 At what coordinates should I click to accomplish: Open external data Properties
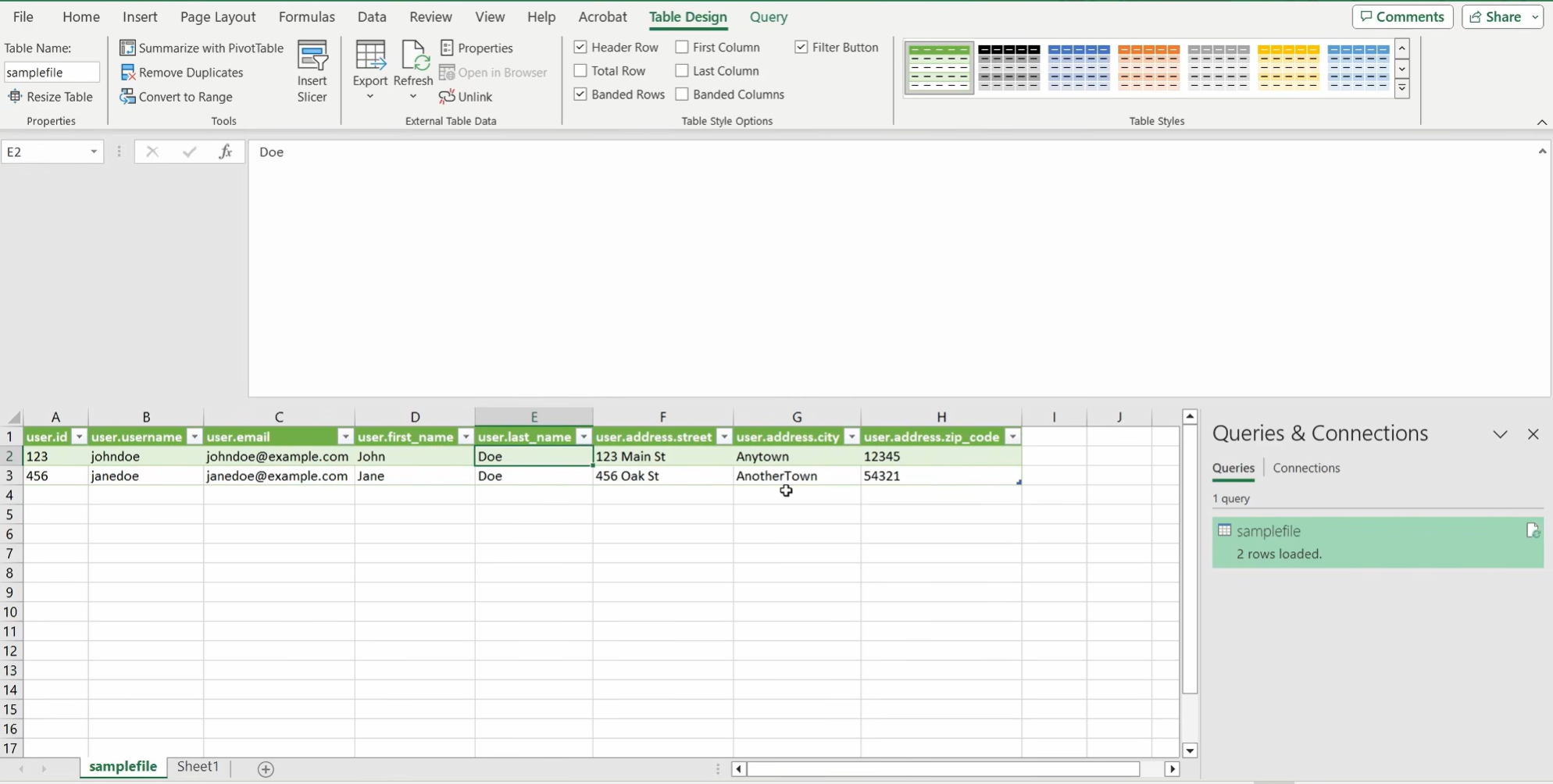[x=477, y=48]
